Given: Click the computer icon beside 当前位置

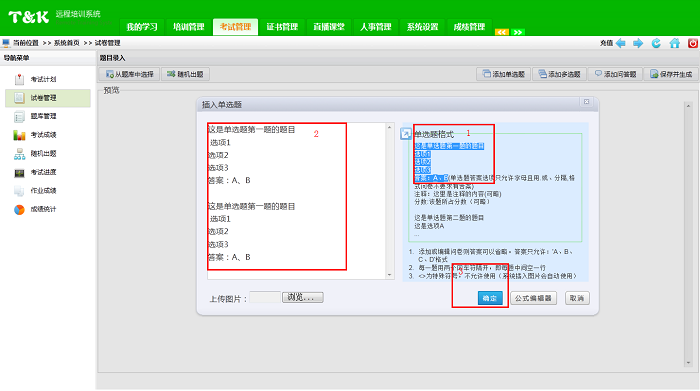Looking at the screenshot, I should point(6,43).
